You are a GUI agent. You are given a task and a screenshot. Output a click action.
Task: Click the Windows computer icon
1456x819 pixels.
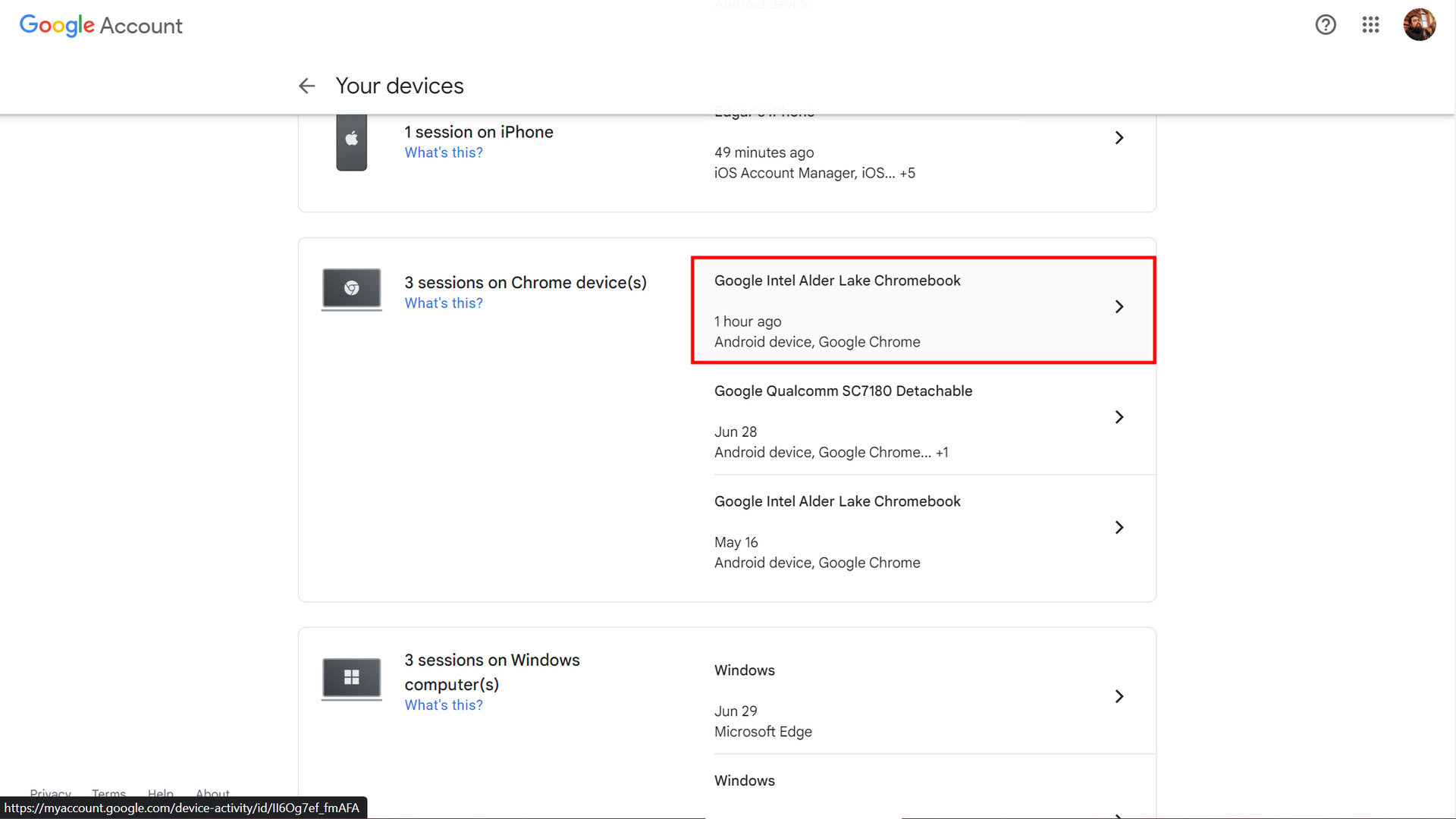(x=351, y=677)
